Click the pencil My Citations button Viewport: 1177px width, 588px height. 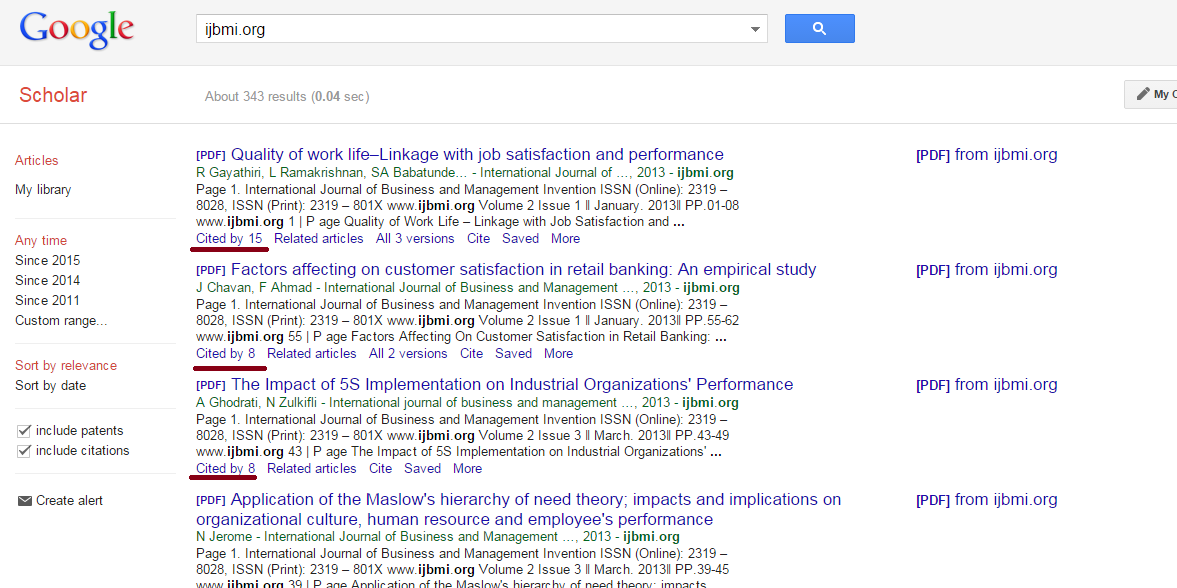tap(1151, 94)
